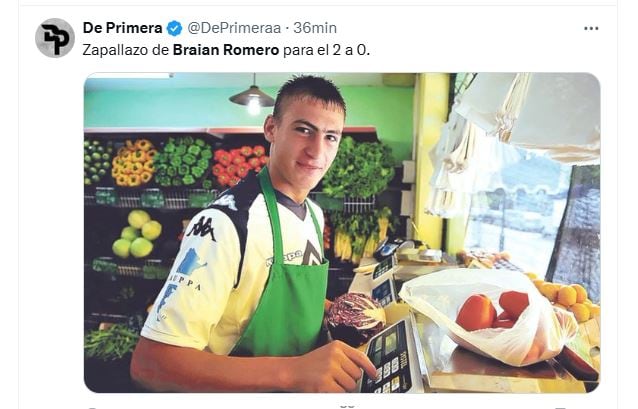Click the scale keypad in the photo

point(387,359)
